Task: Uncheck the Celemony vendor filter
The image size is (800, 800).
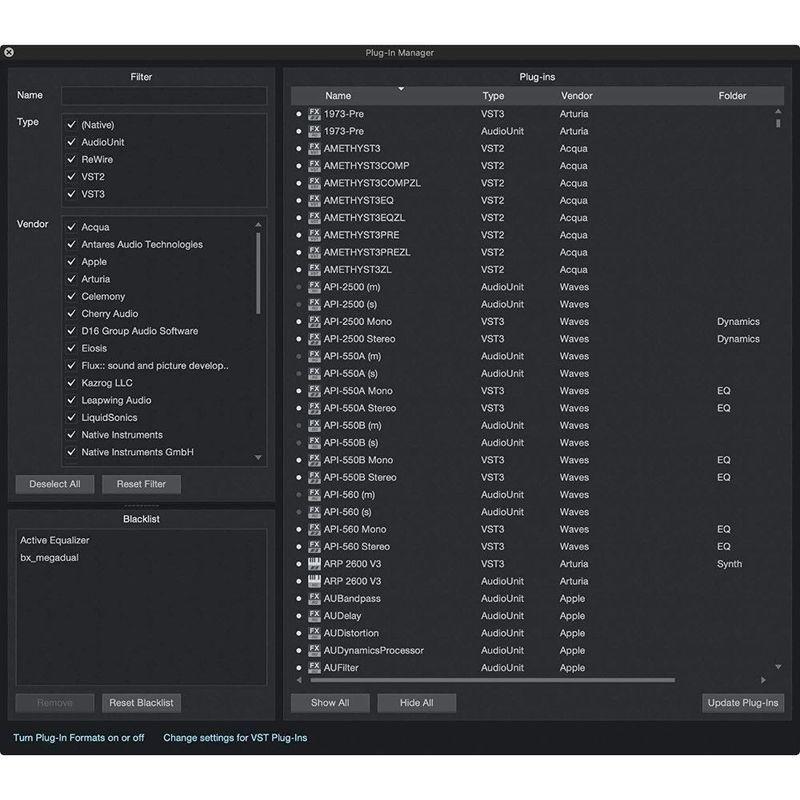Action: [x=71, y=296]
